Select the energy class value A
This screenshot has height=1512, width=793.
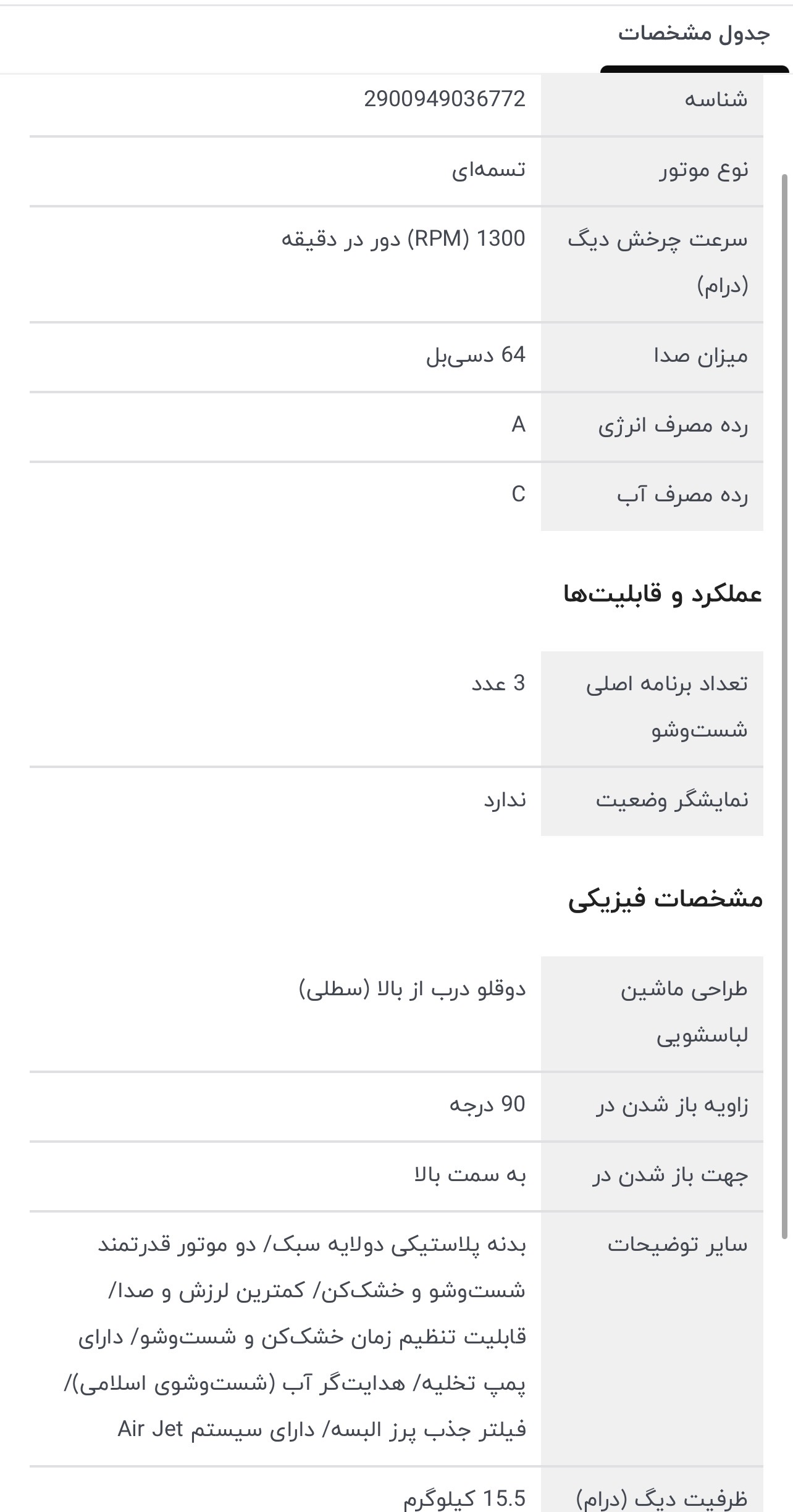[x=518, y=425]
